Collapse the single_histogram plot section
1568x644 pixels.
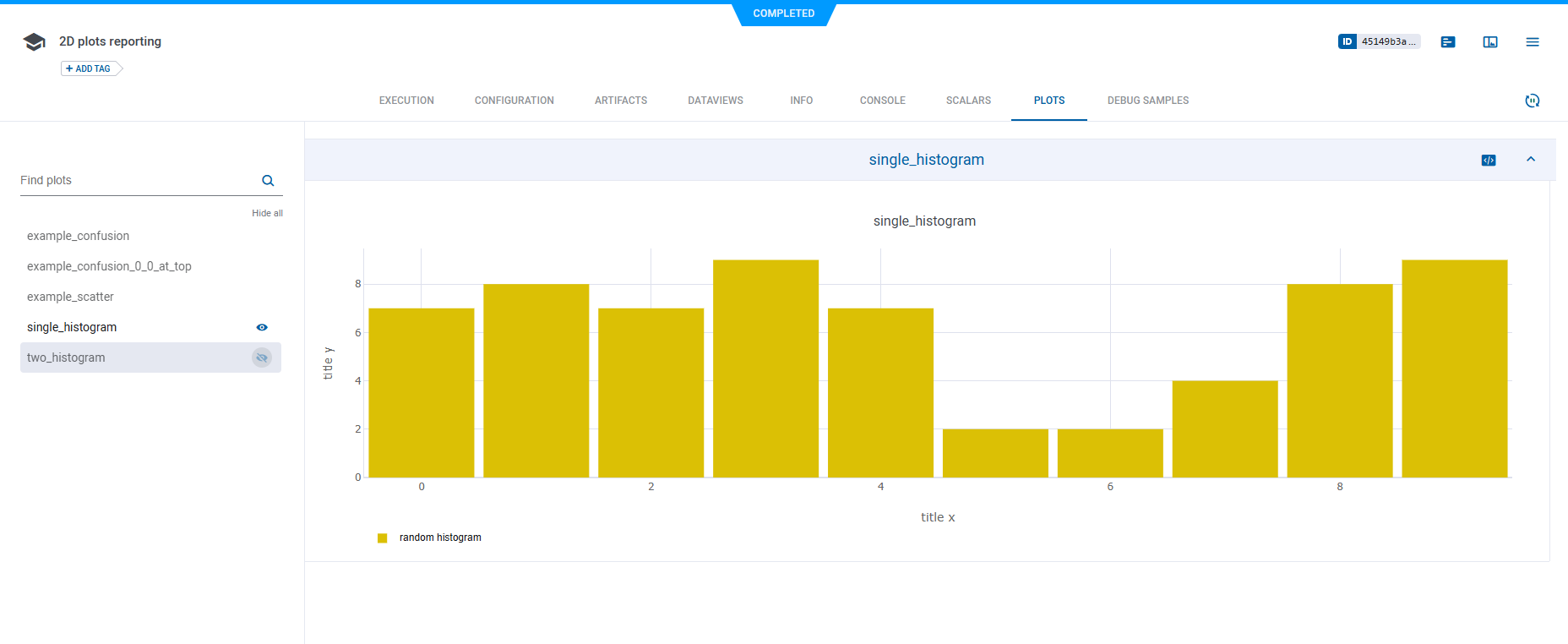tap(1531, 160)
